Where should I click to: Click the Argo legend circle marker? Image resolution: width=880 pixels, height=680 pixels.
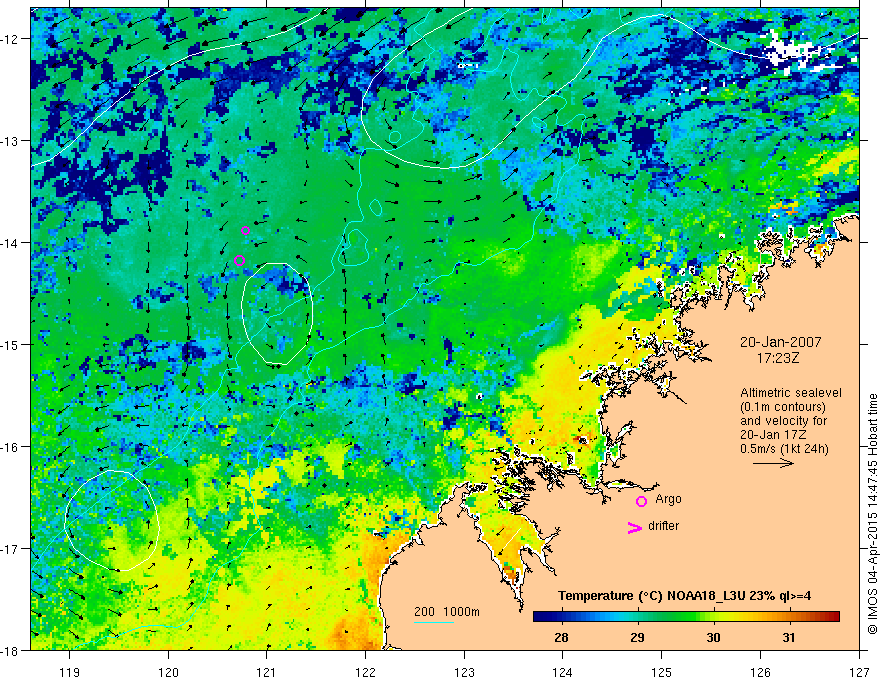click(641, 501)
